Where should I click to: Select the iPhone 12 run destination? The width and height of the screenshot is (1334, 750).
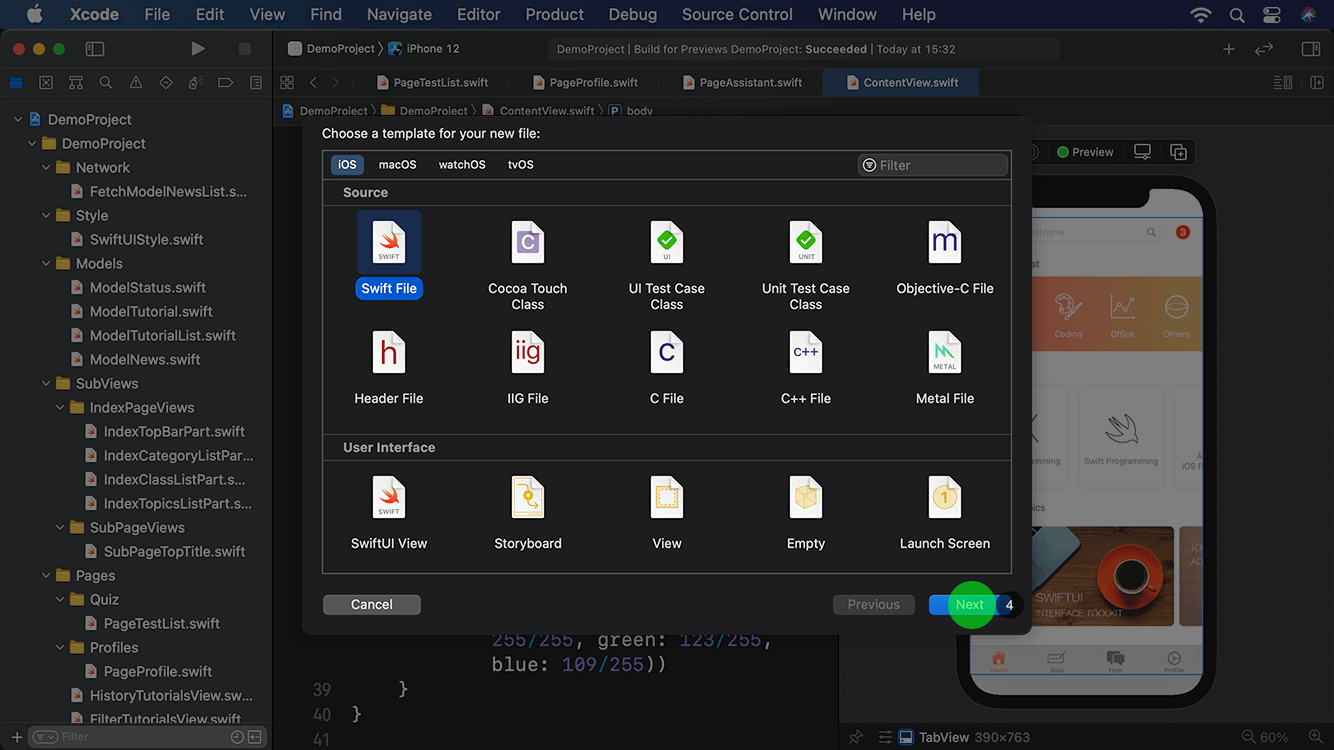click(424, 48)
